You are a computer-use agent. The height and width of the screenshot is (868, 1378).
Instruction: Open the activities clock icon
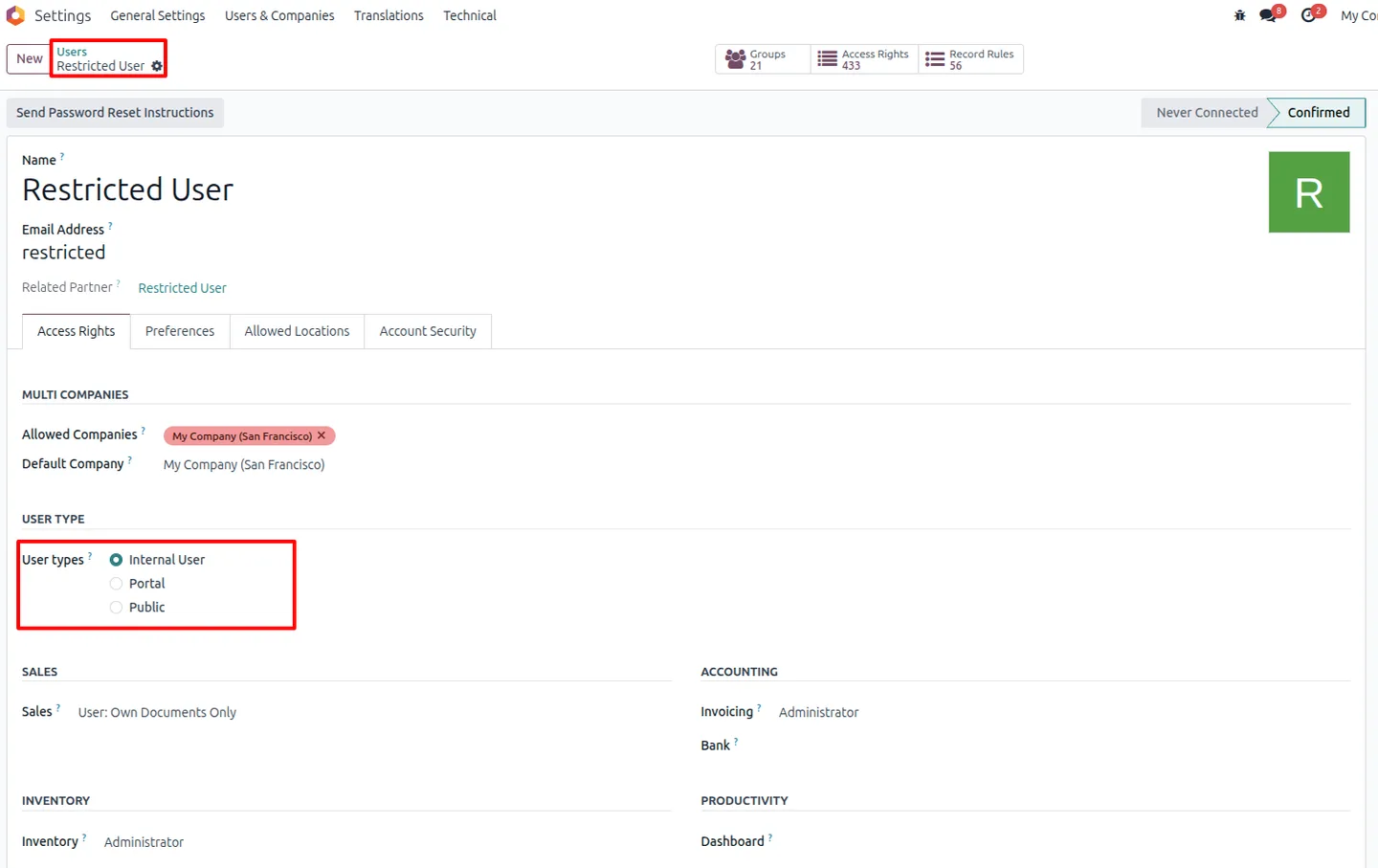point(1308,15)
